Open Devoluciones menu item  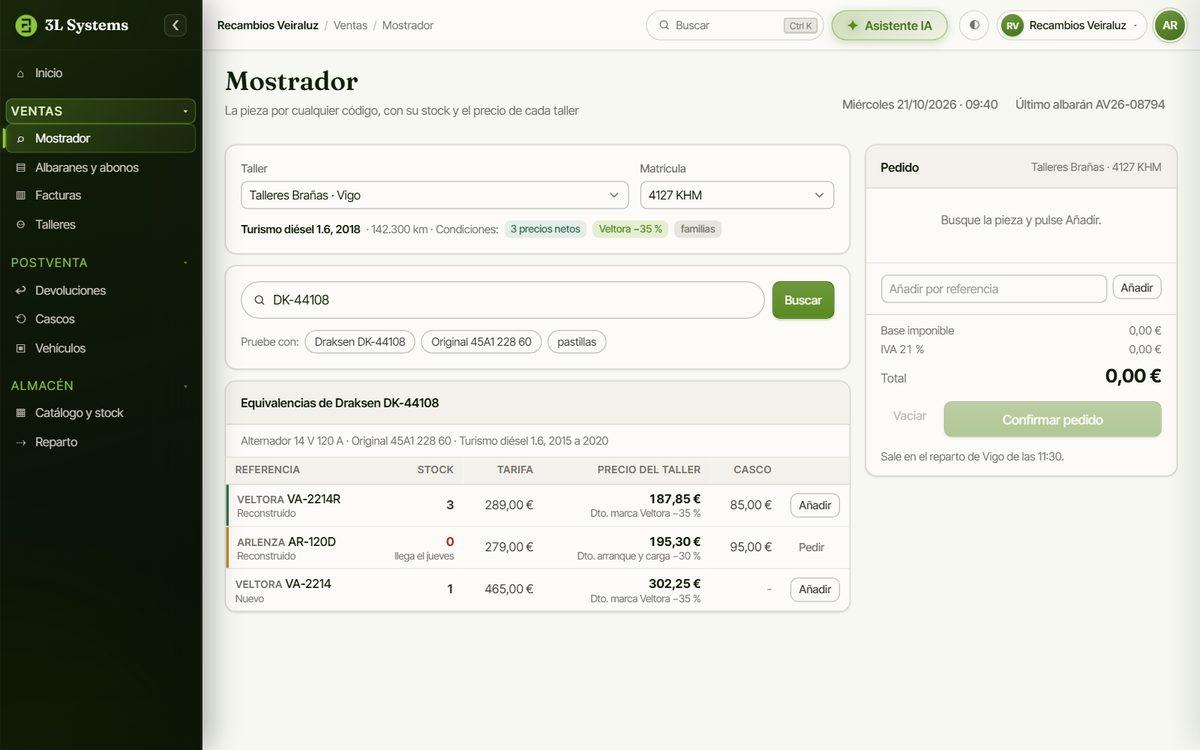pyautogui.click(x=101, y=290)
